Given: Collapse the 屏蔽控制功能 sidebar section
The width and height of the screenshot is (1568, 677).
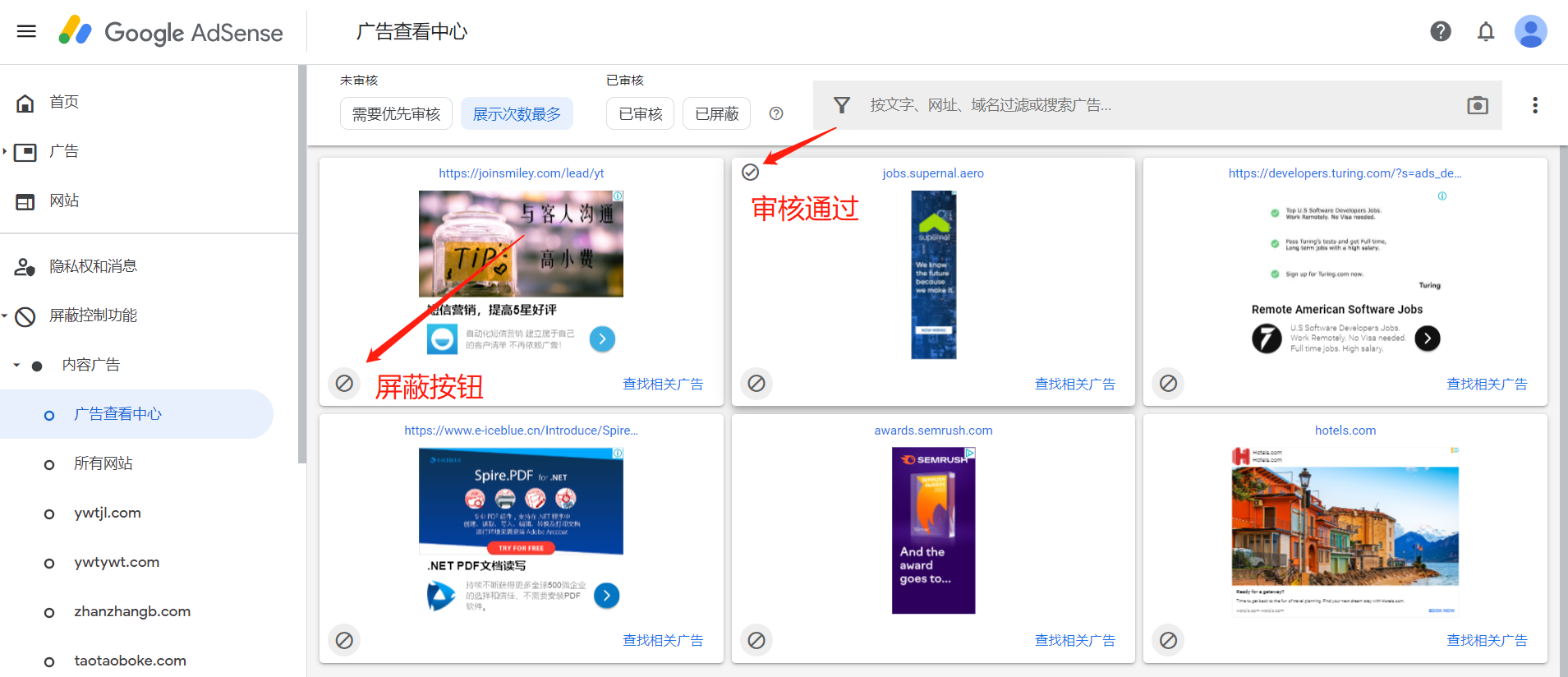Looking at the screenshot, I should (x=5, y=315).
